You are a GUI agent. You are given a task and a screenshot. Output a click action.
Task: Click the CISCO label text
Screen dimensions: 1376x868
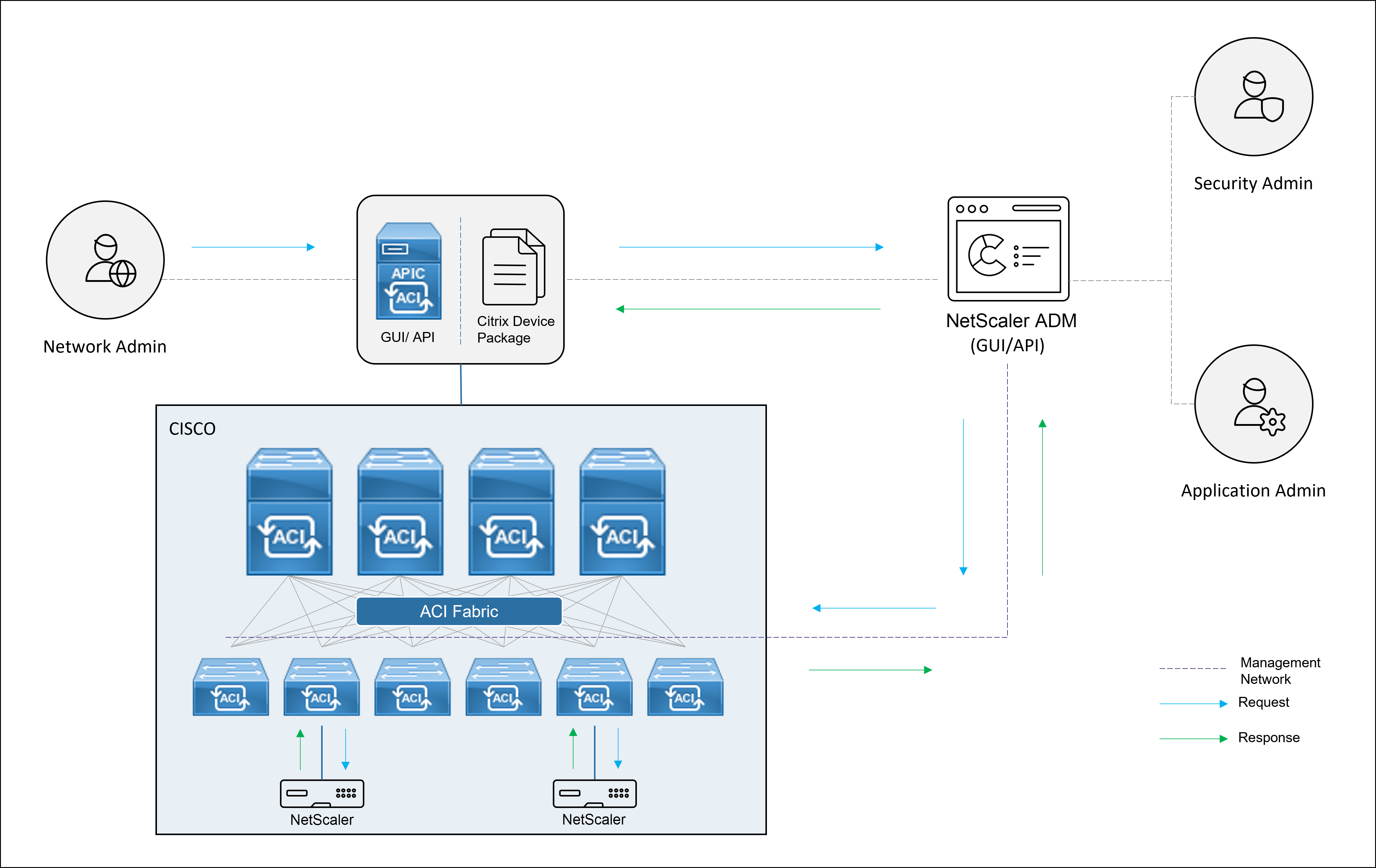click(192, 429)
